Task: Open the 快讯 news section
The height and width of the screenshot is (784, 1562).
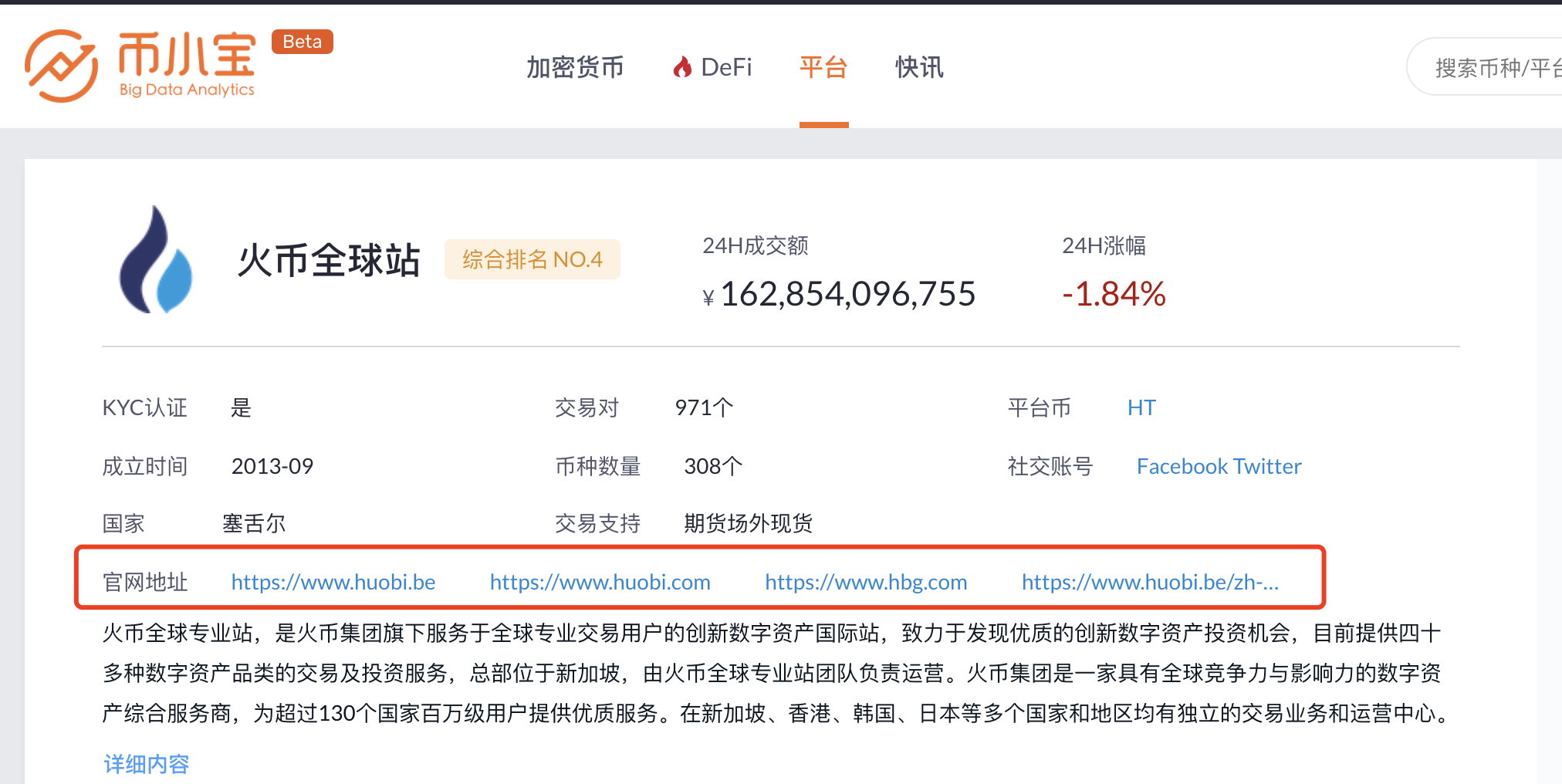Action: pos(918,68)
